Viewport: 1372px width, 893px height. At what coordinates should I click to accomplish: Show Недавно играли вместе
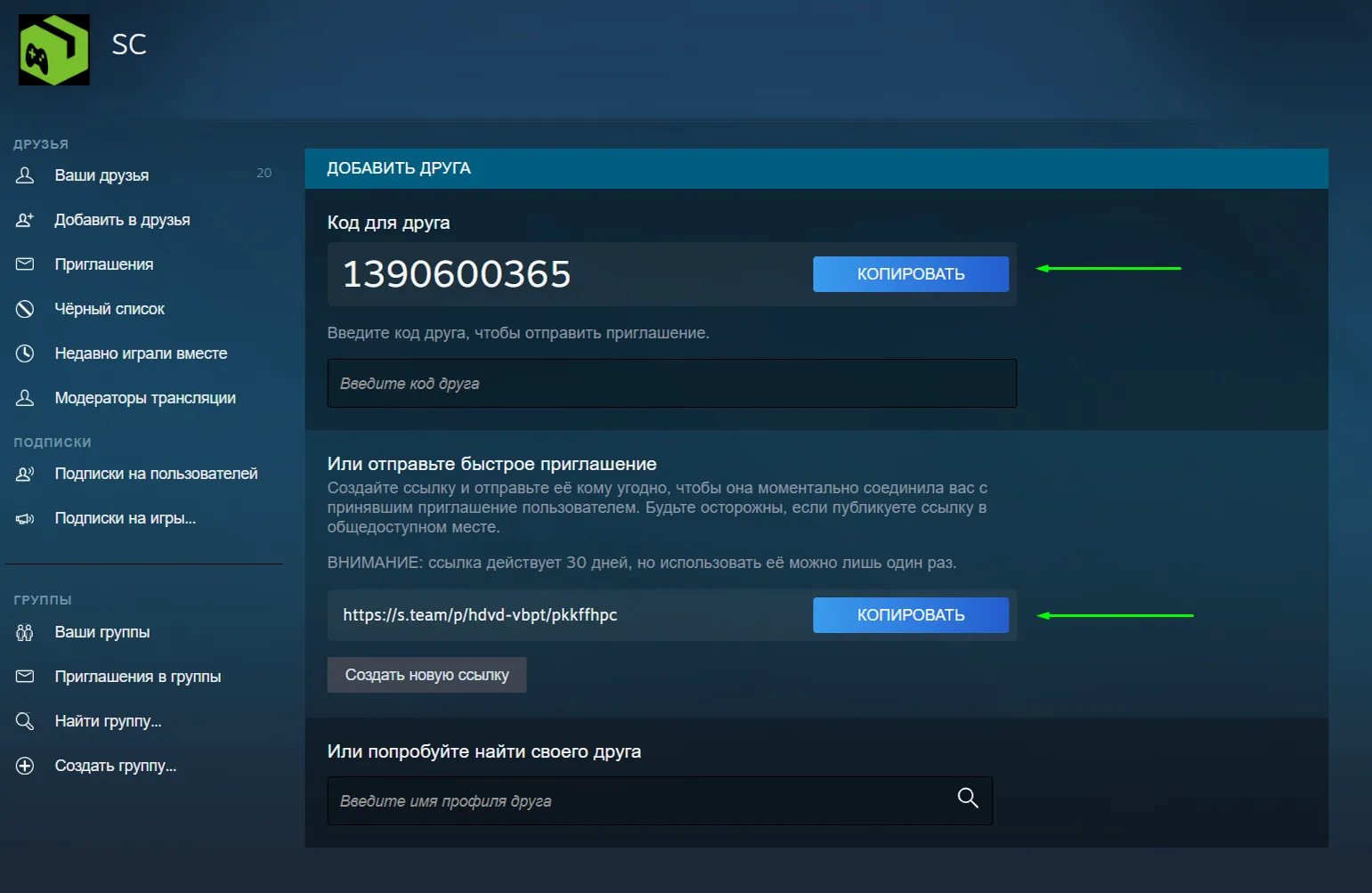[x=141, y=353]
